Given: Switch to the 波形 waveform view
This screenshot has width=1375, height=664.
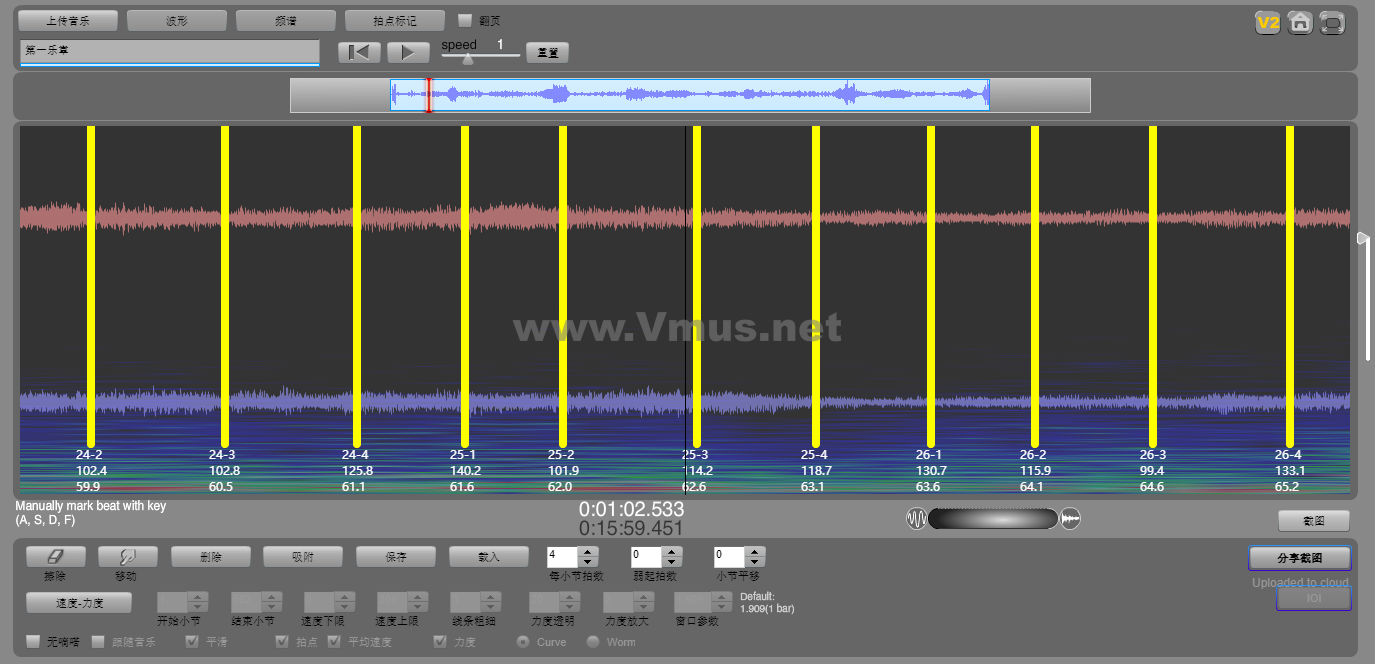Looking at the screenshot, I should pyautogui.click(x=177, y=21).
